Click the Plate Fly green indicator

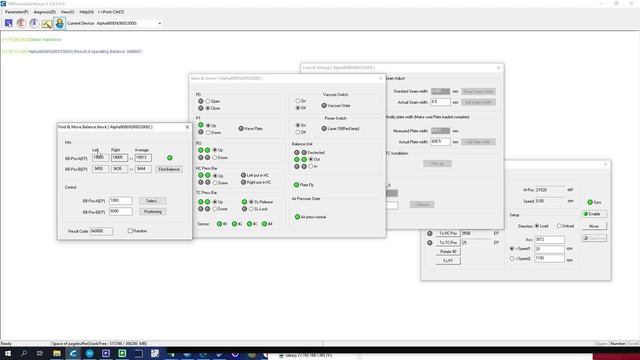pos(296,185)
